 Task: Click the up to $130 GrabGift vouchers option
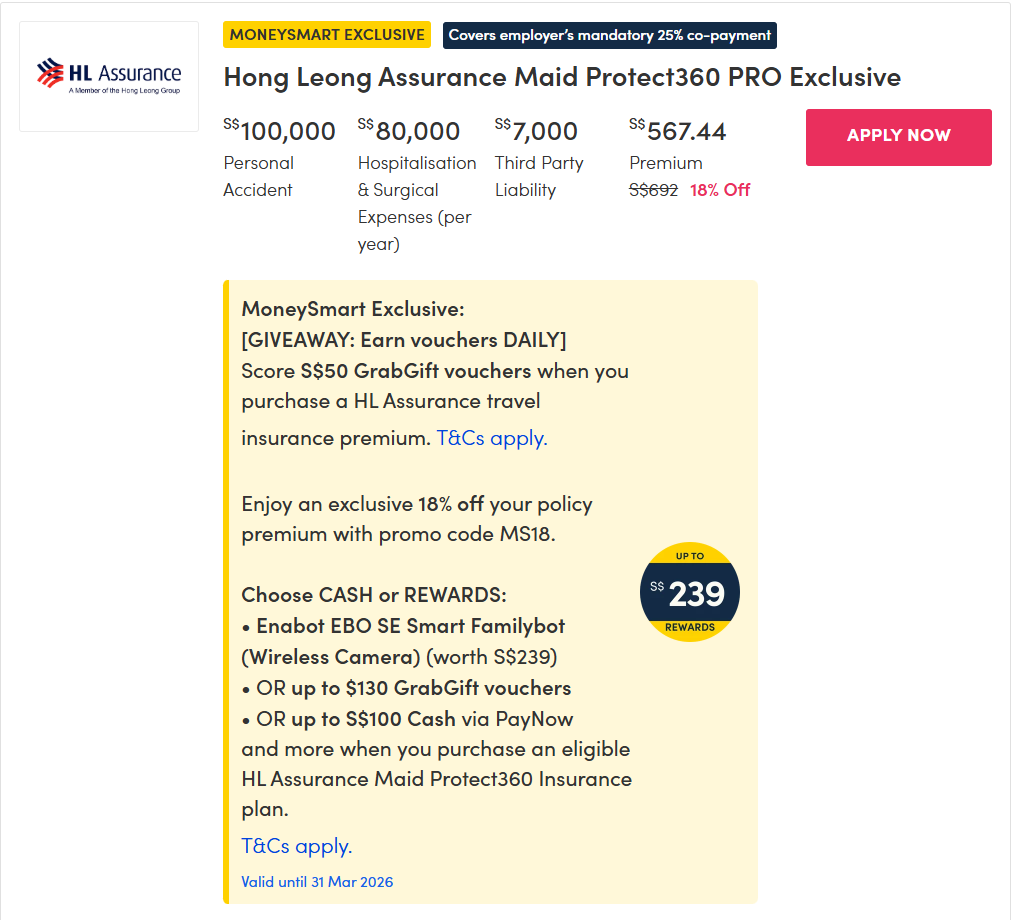coord(431,688)
